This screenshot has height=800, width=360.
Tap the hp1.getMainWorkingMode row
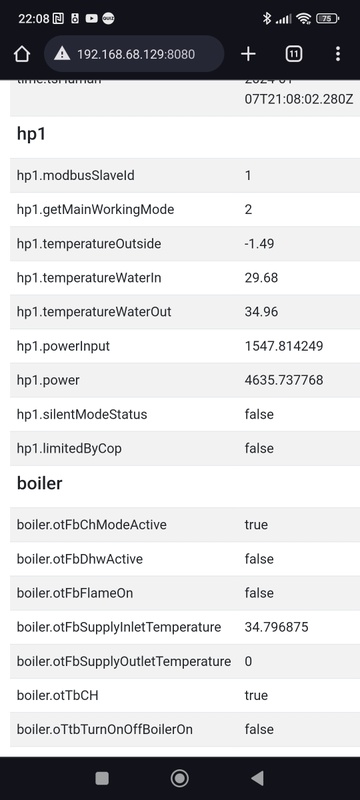point(185,210)
